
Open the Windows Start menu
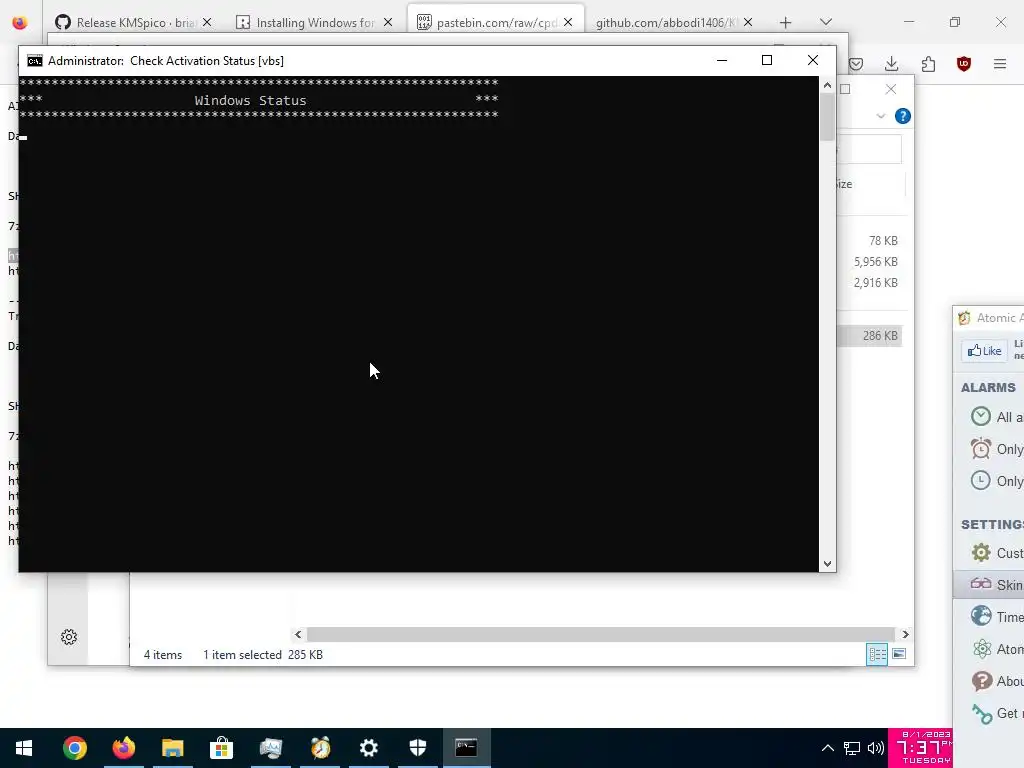(24, 748)
